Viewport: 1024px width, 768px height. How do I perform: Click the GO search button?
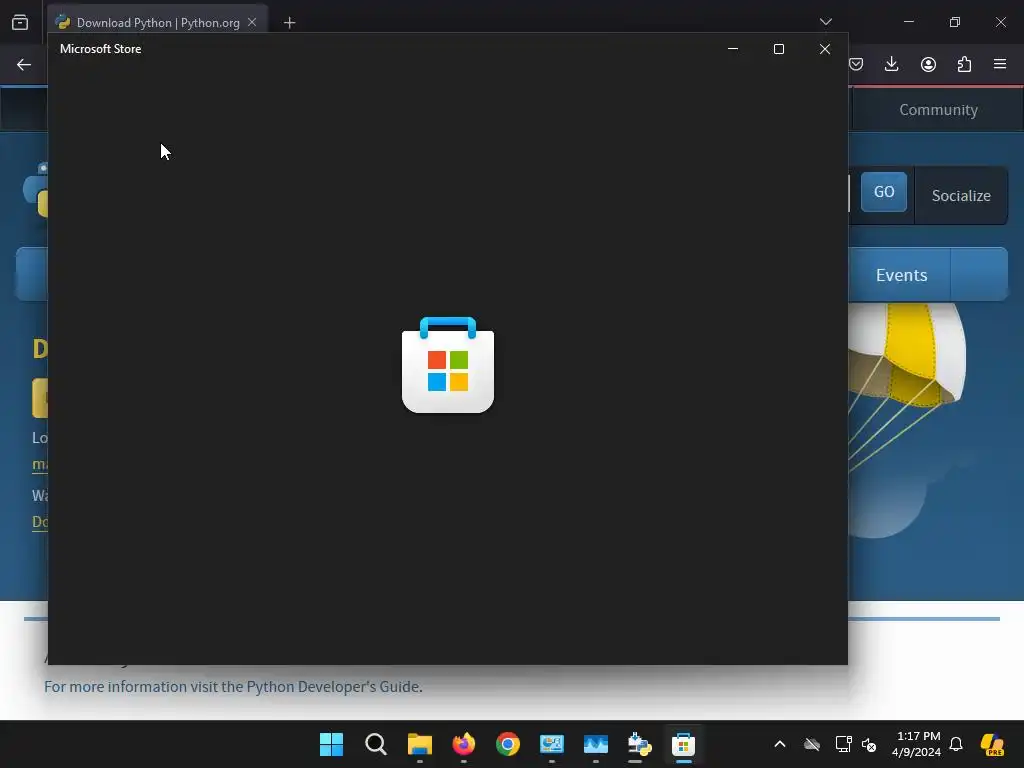coord(884,192)
